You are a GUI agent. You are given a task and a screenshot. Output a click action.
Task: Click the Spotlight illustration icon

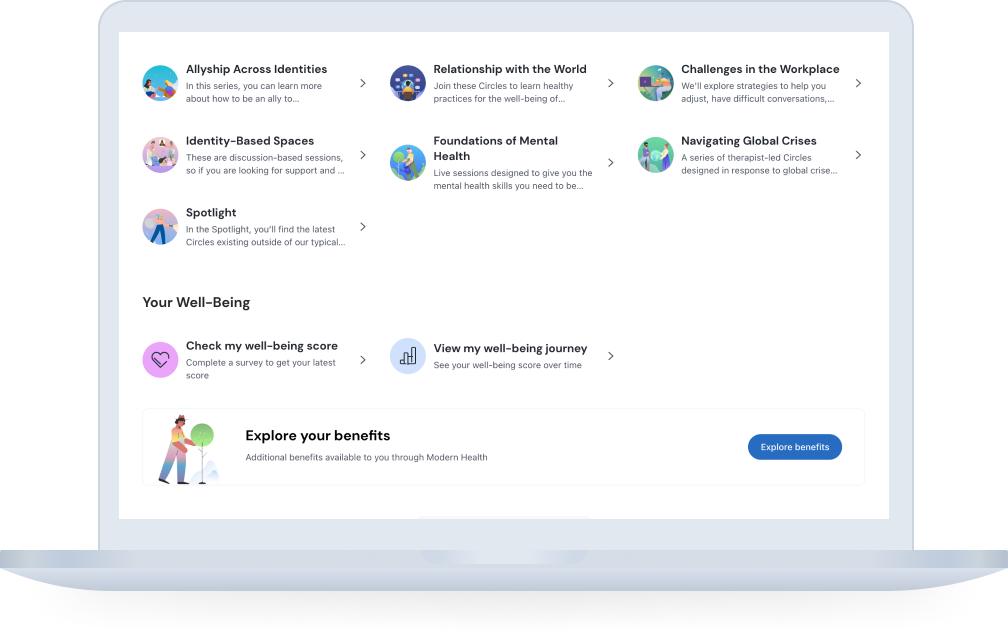coord(160,227)
